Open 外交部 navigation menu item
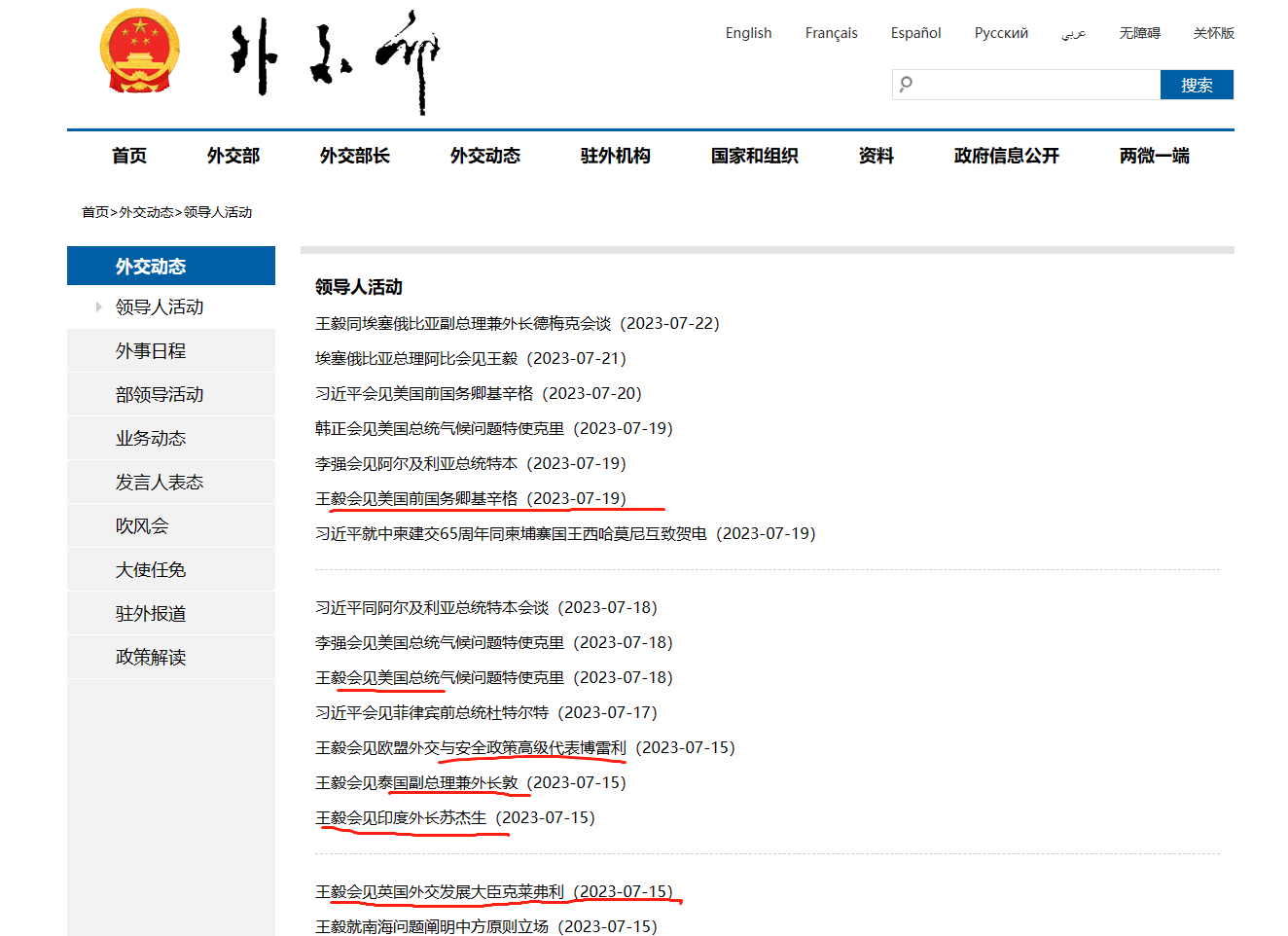The width and height of the screenshot is (1288, 936). coord(233,156)
